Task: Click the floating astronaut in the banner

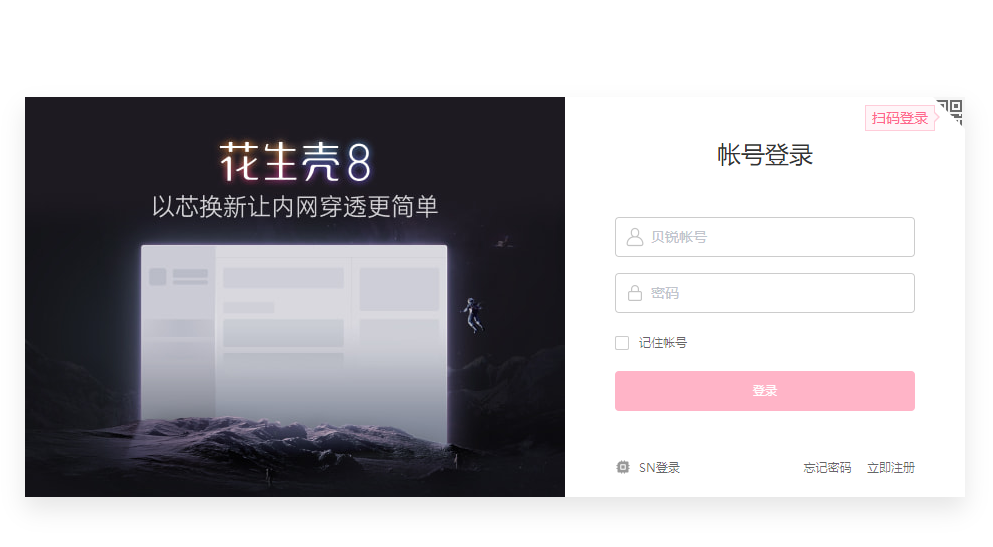Action: (472, 315)
